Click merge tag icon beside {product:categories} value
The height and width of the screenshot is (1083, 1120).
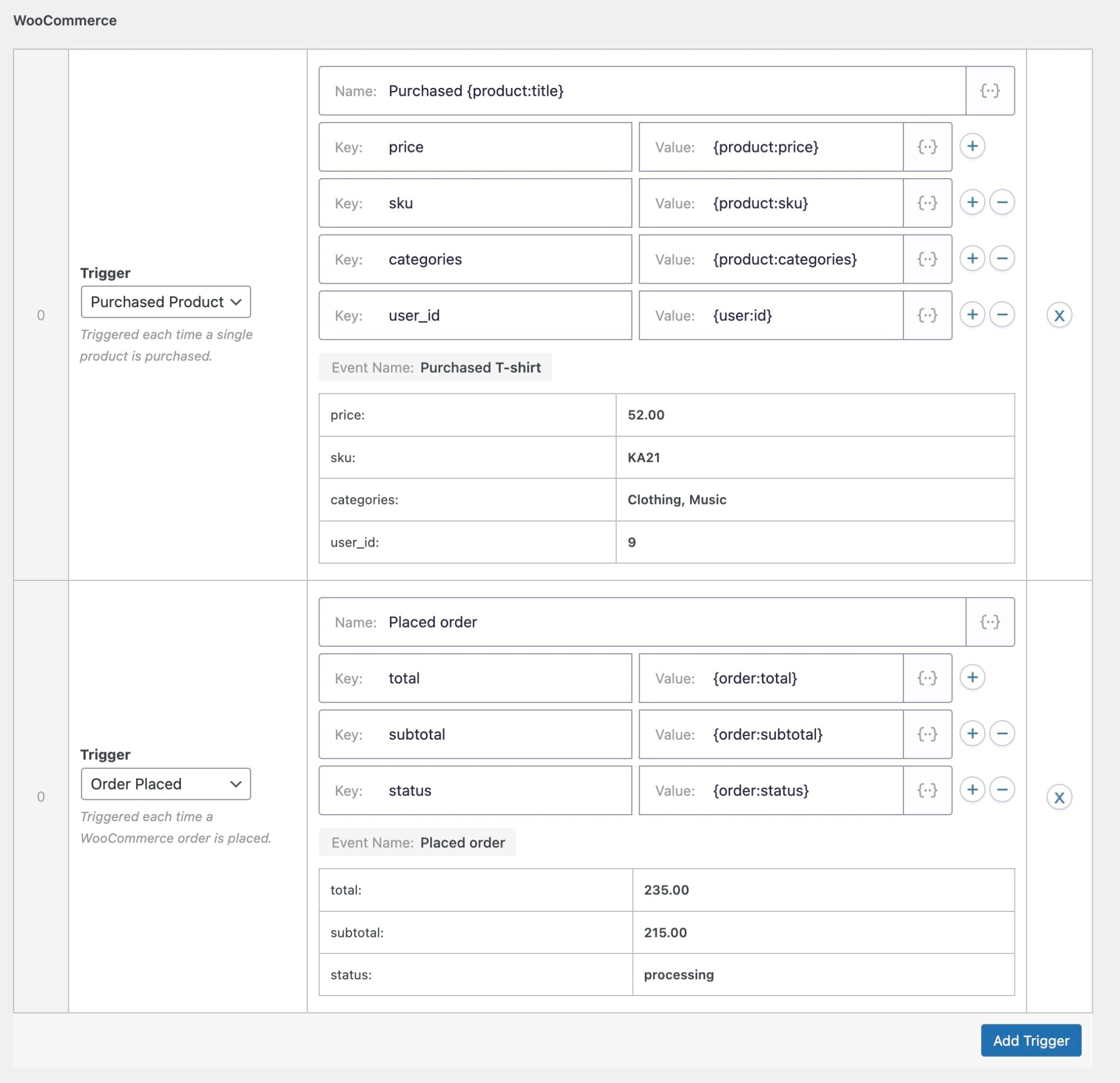pos(927,259)
